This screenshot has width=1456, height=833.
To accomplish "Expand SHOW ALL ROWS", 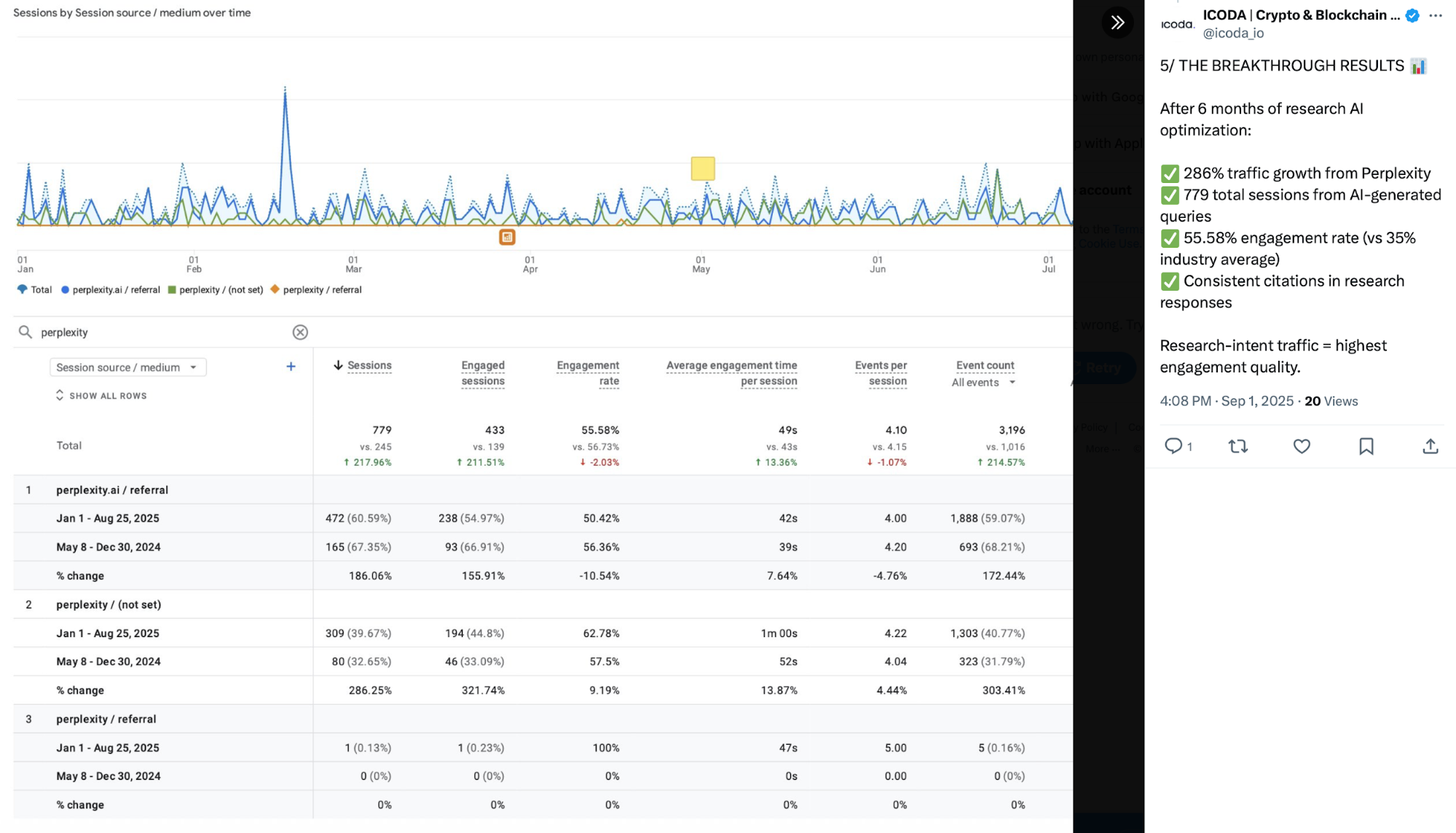I will (101, 396).
